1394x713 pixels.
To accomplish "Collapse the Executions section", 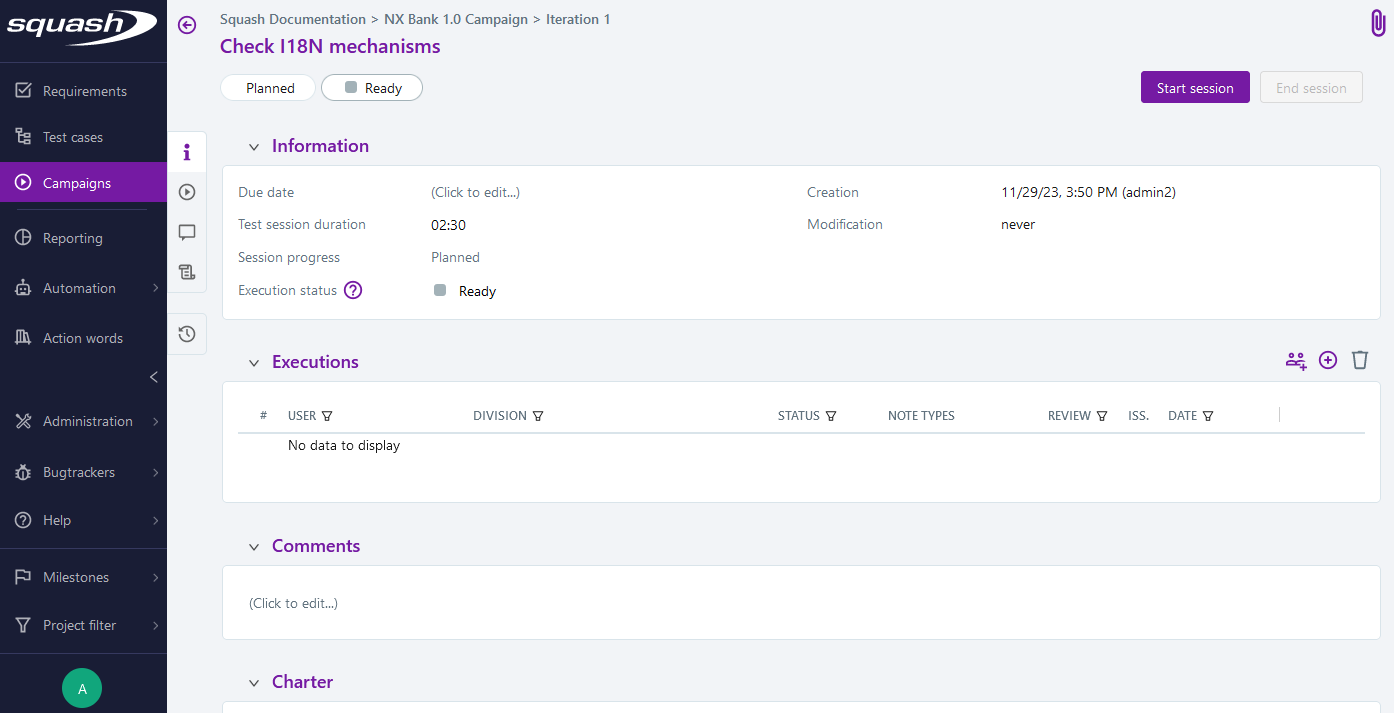I will point(254,363).
